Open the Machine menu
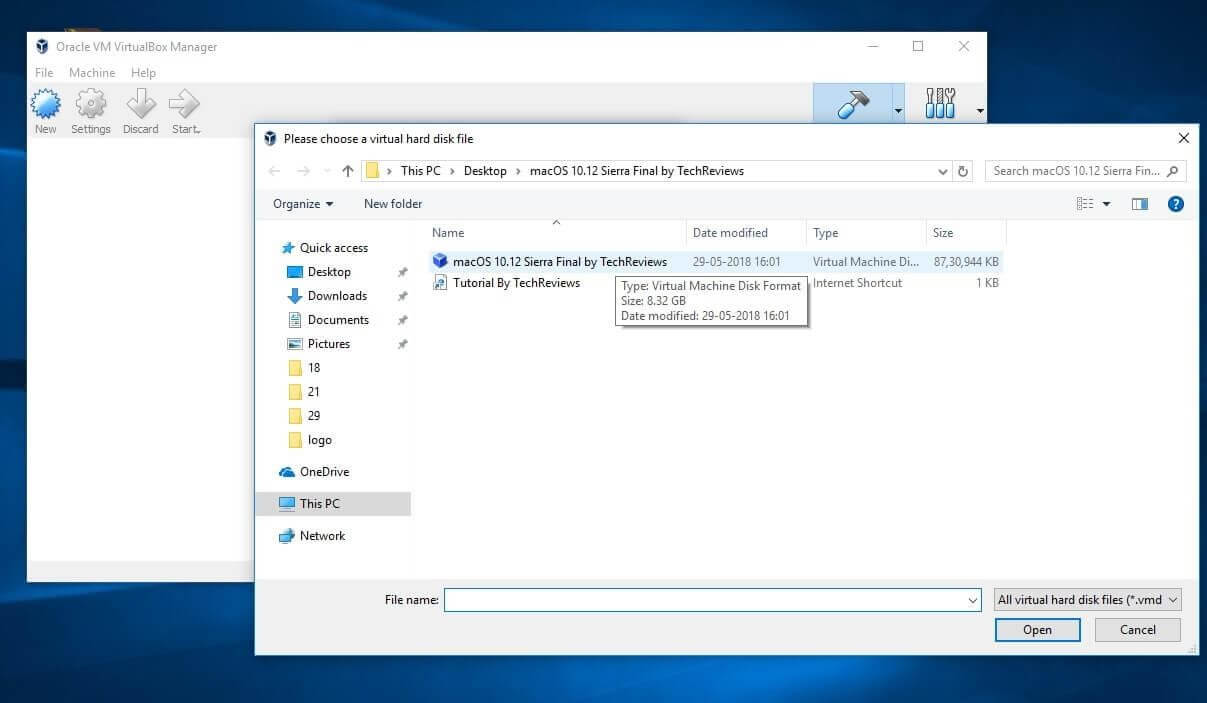The width and height of the screenshot is (1207, 703). [92, 73]
